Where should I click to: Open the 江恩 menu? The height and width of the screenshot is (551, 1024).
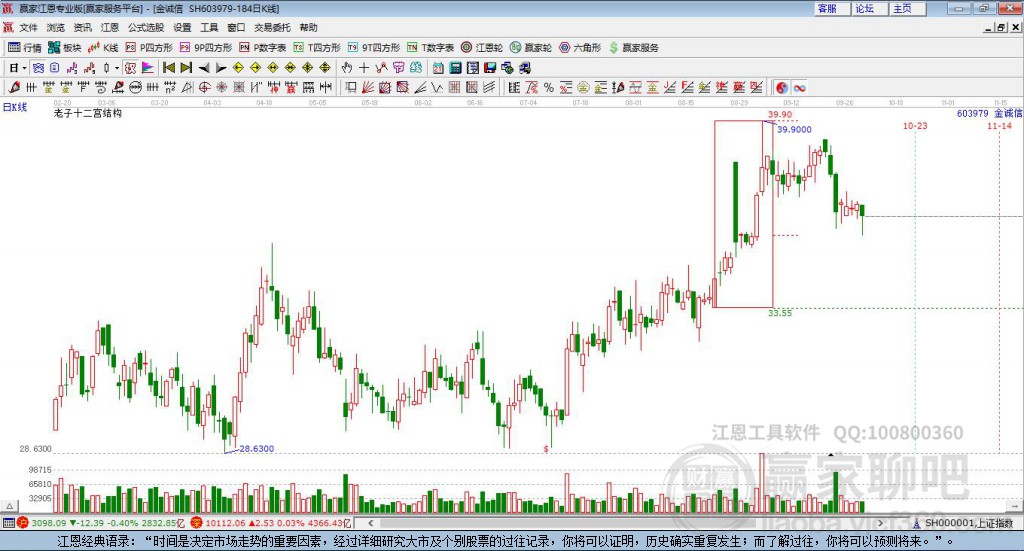(110, 27)
